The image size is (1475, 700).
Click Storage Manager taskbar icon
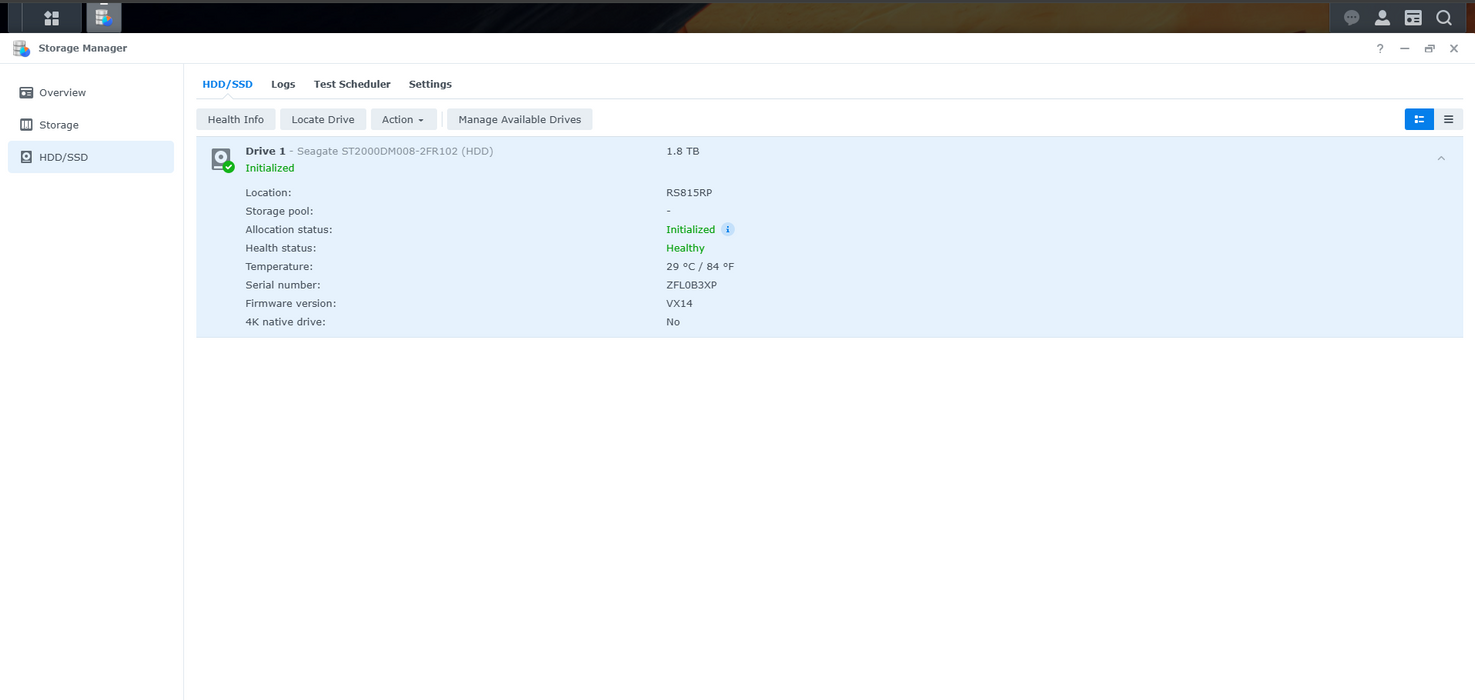point(103,17)
